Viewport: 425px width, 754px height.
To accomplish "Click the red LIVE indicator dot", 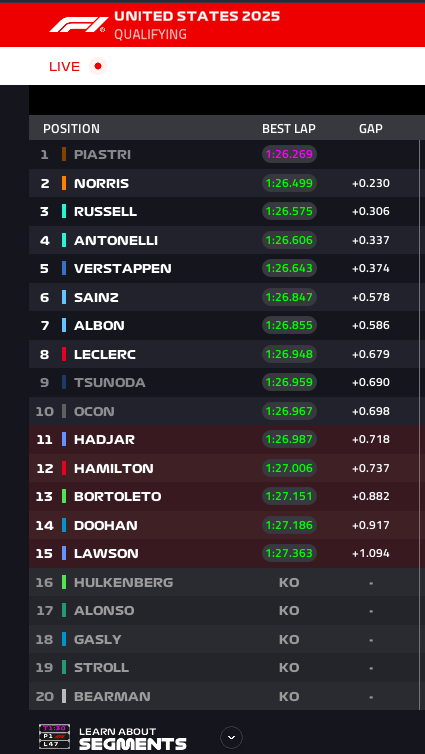I will click(98, 66).
